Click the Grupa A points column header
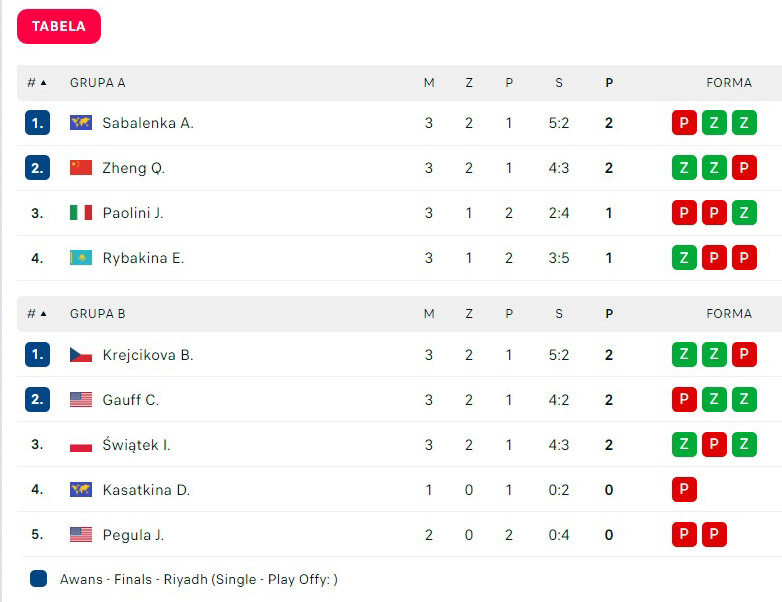Image resolution: width=782 pixels, height=602 pixels. (609, 83)
